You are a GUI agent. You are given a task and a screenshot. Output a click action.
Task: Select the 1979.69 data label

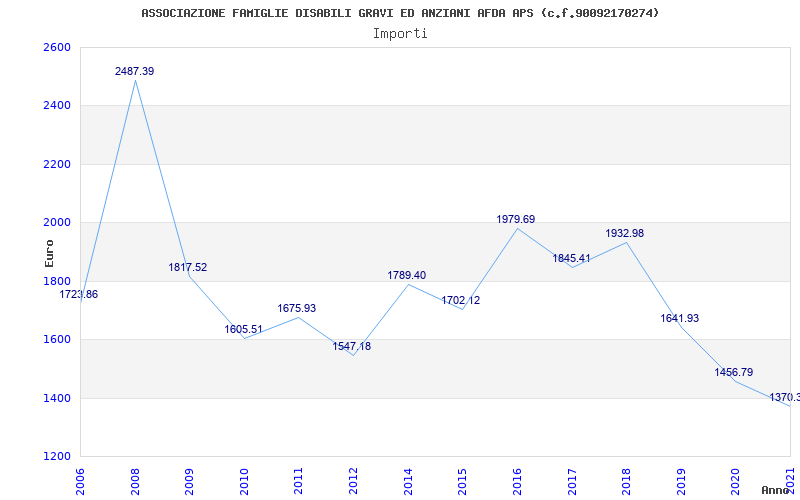tap(515, 219)
